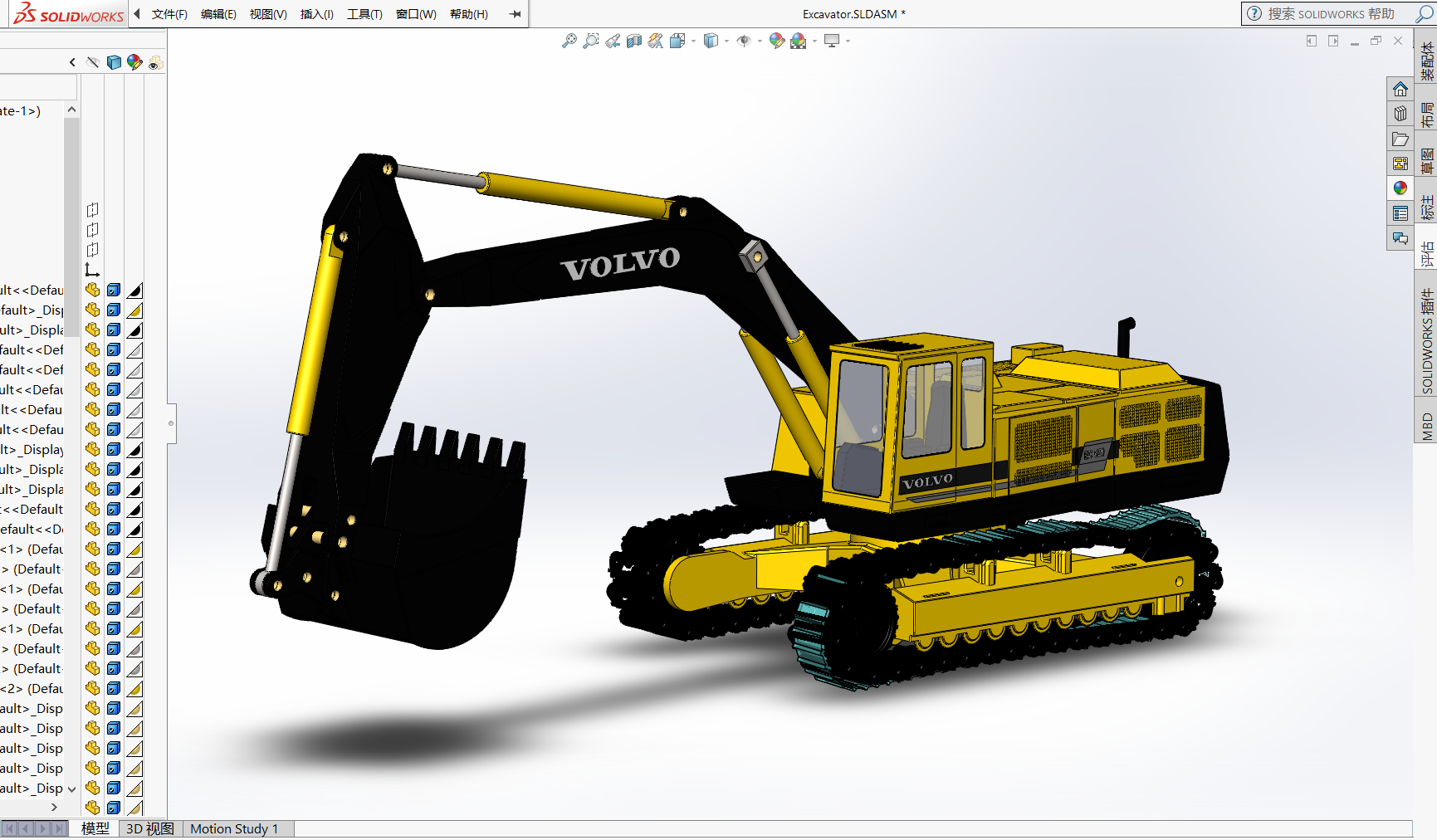Toggle visibility of the 'lt>_Display' component
The image size is (1437, 840).
tap(92, 449)
